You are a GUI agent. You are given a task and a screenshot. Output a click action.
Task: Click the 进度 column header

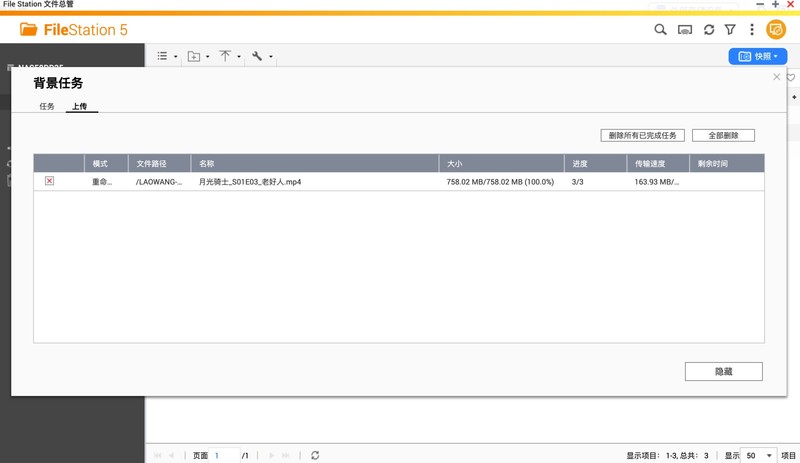pyautogui.click(x=595, y=163)
